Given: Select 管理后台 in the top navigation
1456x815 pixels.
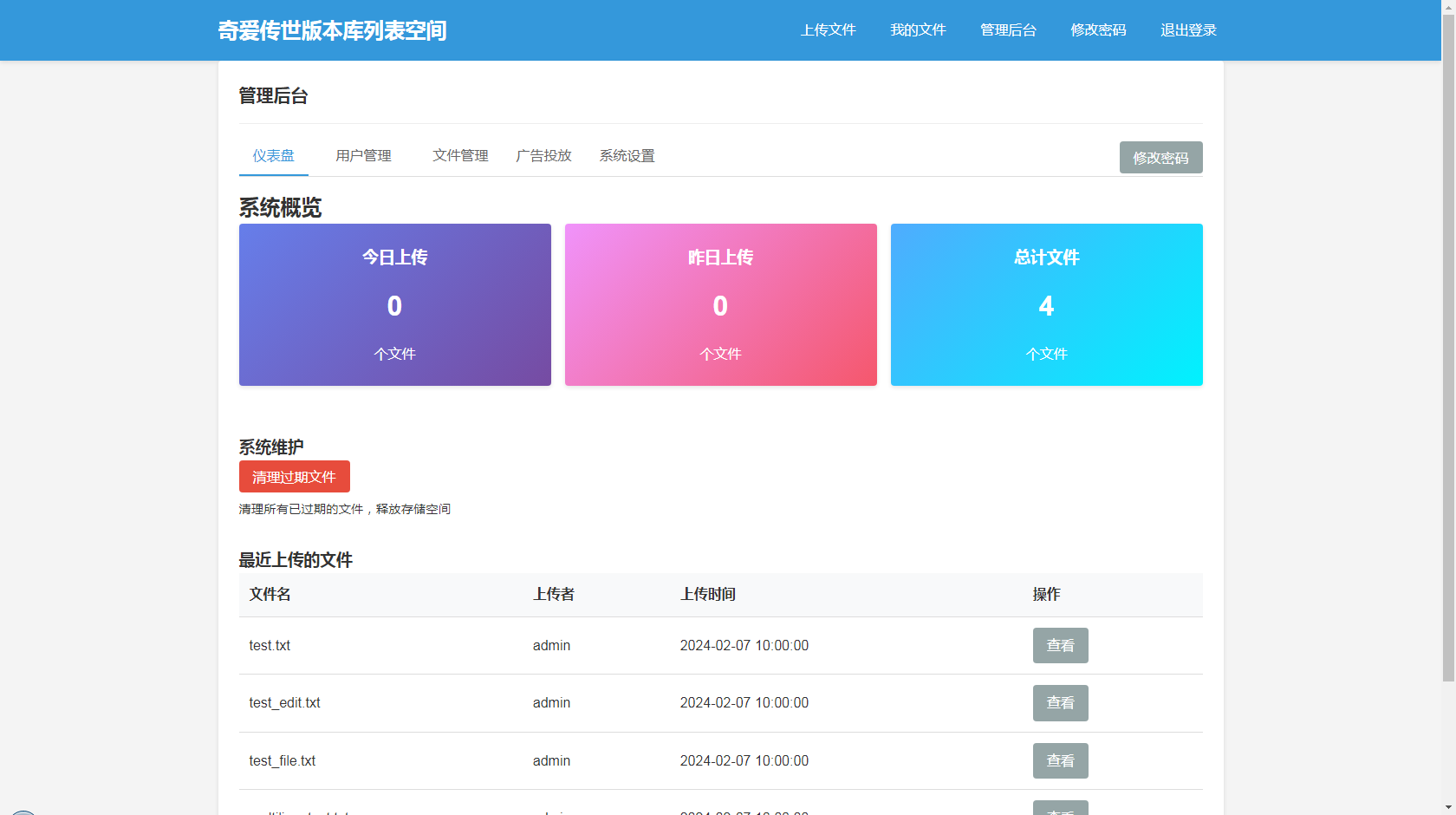Looking at the screenshot, I should point(1008,30).
